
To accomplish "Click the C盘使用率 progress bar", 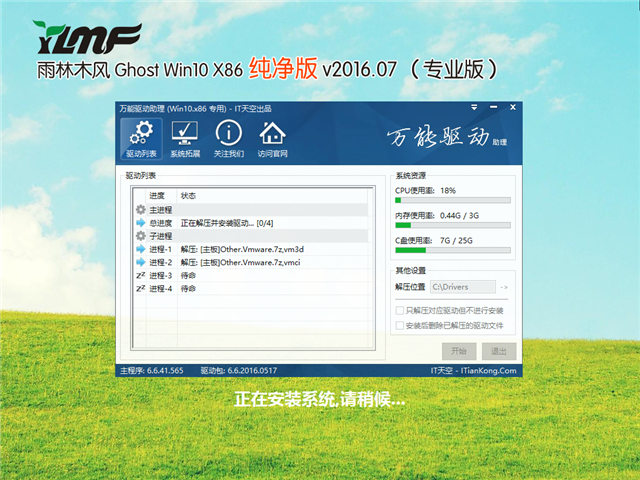I will click(x=453, y=250).
